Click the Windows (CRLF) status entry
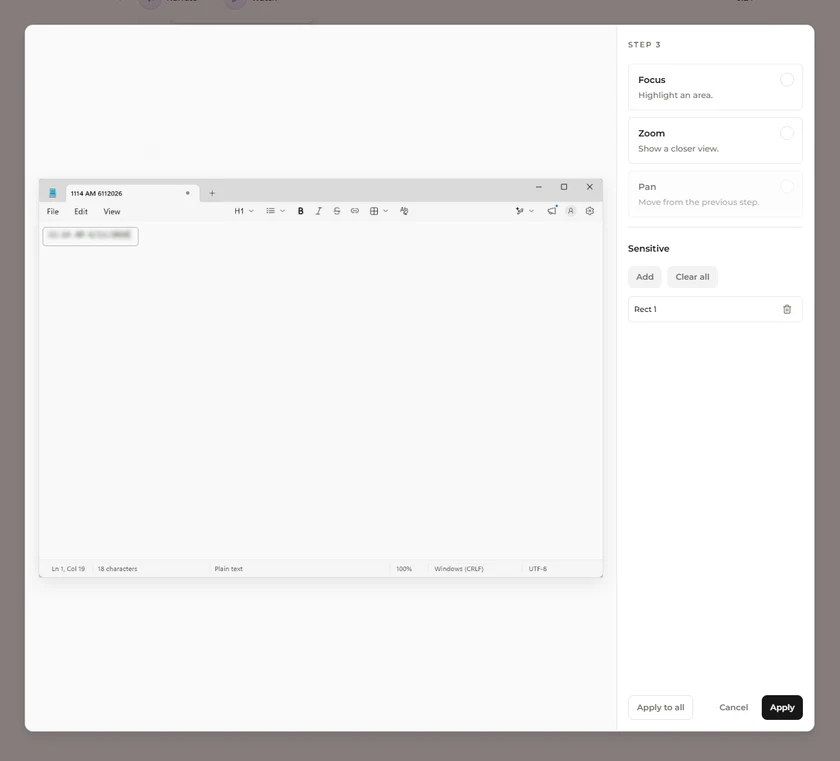Image resolution: width=840 pixels, height=761 pixels. [459, 569]
